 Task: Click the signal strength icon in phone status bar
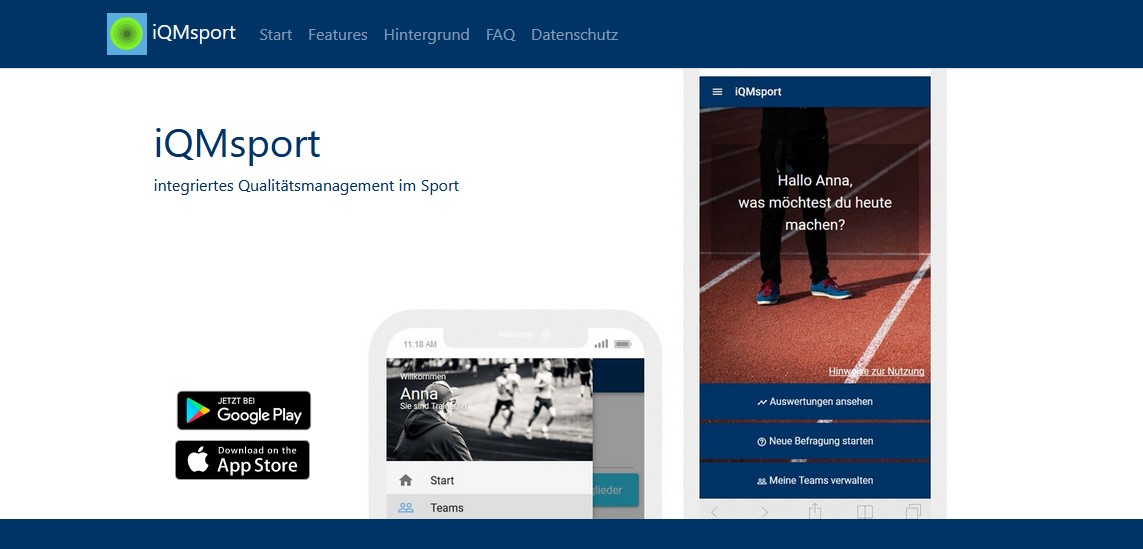point(601,343)
